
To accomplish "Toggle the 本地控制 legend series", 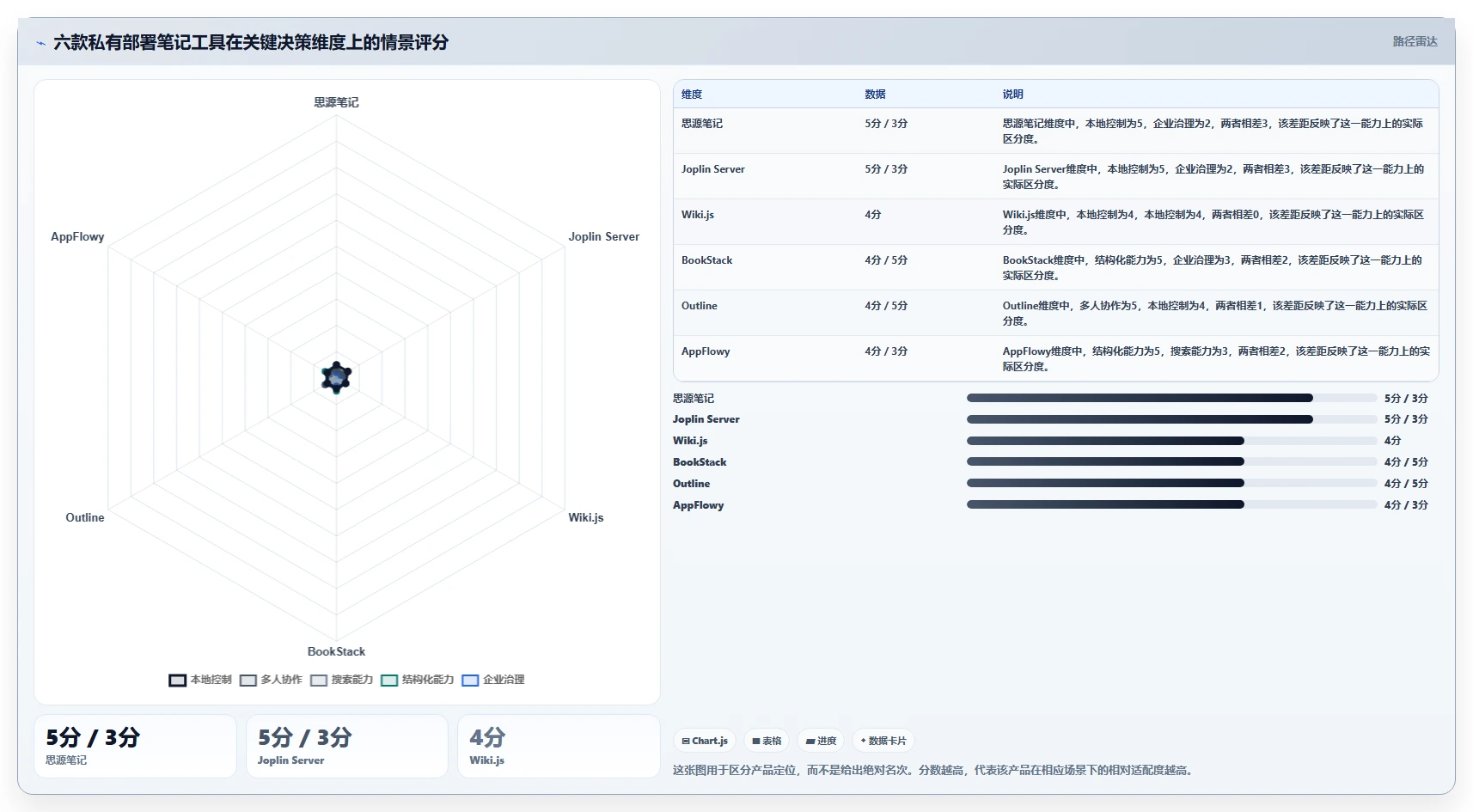I will point(200,680).
